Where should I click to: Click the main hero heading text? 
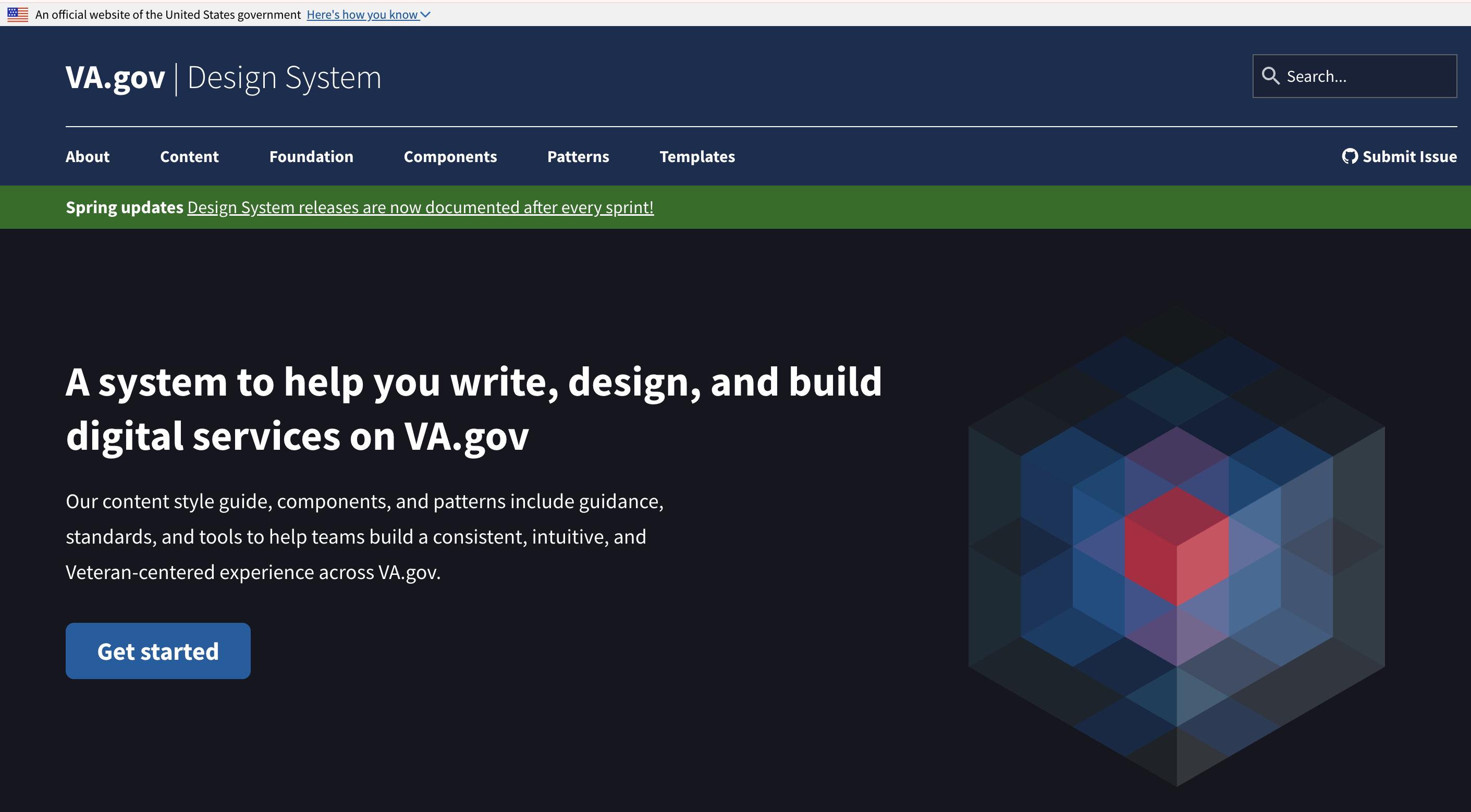[474, 409]
